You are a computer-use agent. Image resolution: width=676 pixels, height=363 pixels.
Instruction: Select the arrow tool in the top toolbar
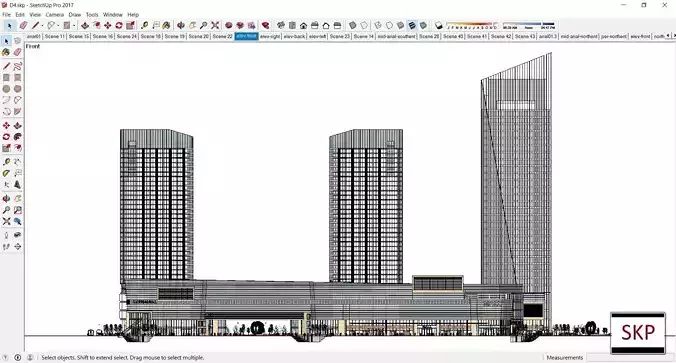coord(9,25)
